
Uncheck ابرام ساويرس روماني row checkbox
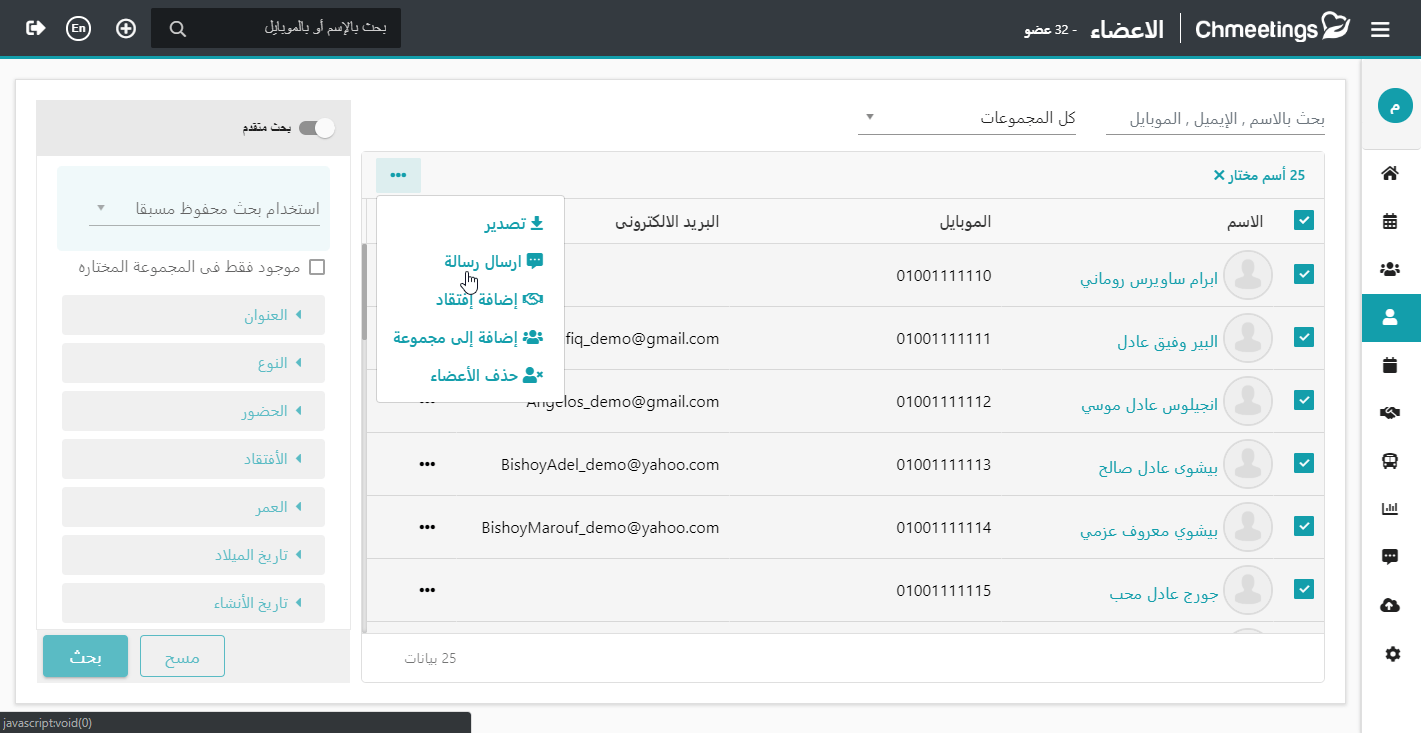(x=1304, y=274)
